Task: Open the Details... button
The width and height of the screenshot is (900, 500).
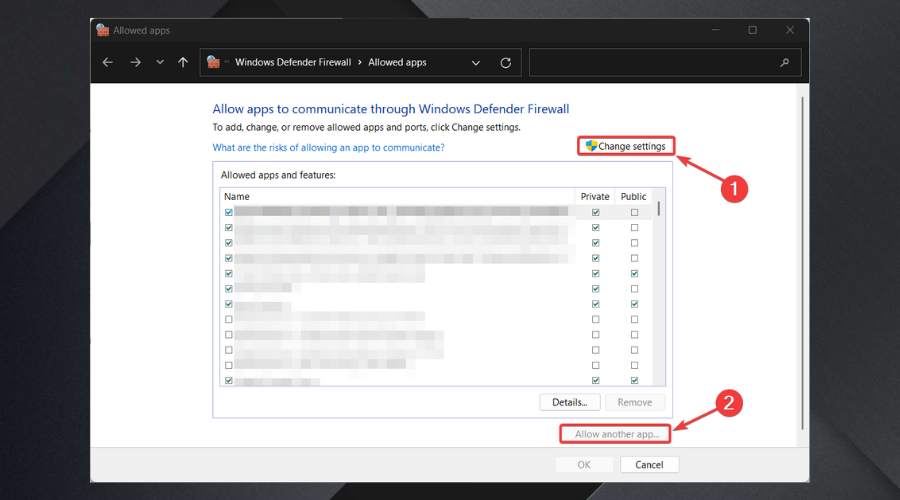Action: (x=570, y=402)
